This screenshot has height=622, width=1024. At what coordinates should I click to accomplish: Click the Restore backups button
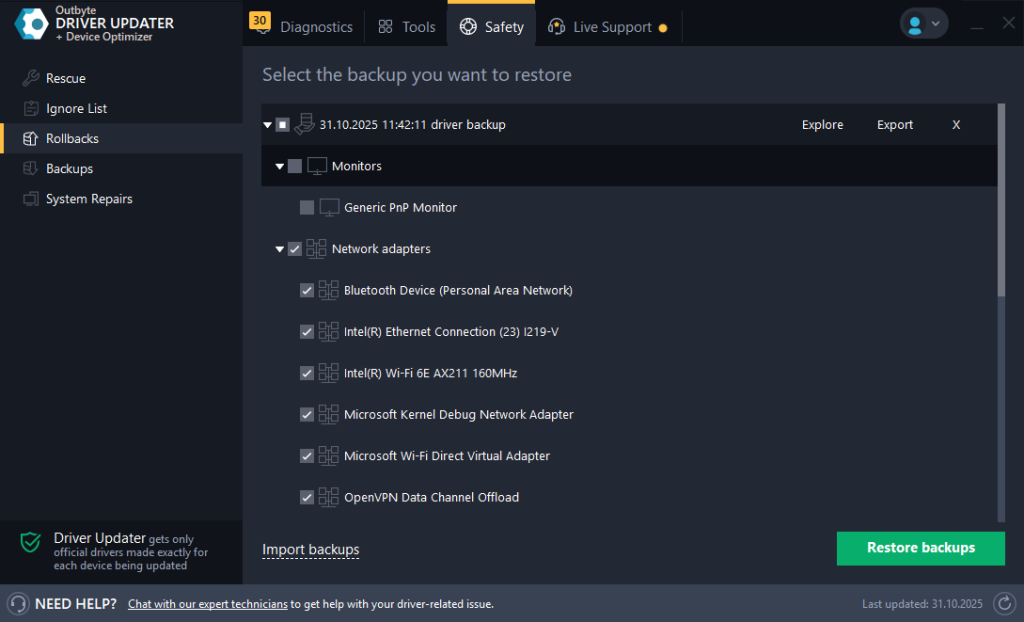[920, 548]
